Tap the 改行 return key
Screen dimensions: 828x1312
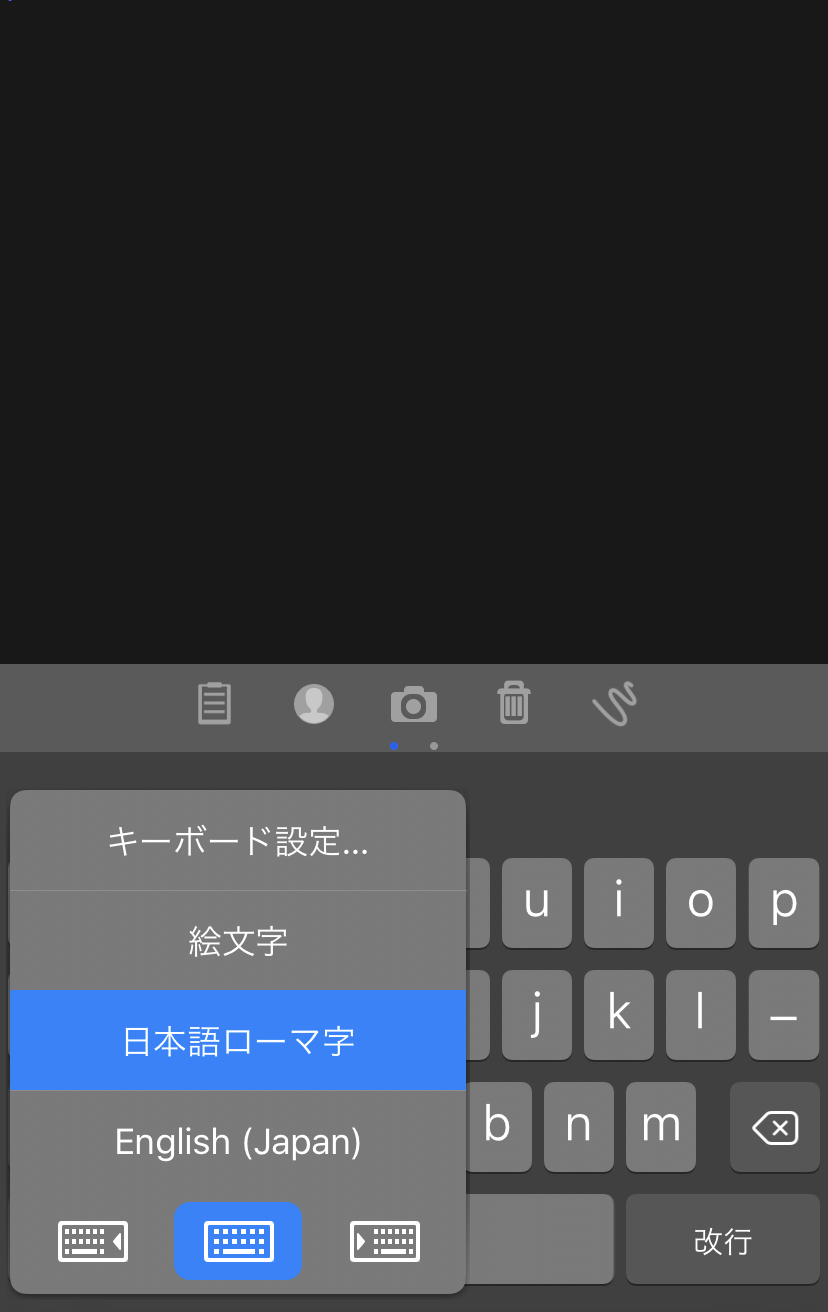click(723, 1239)
